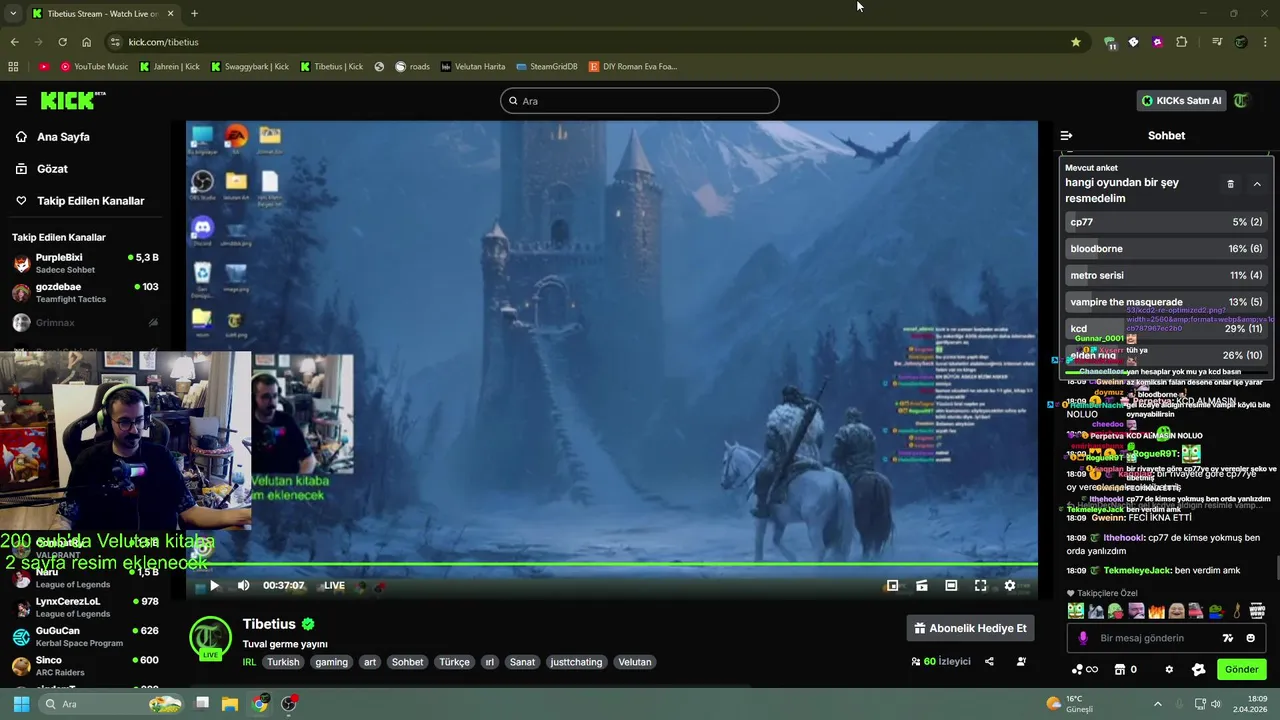The height and width of the screenshot is (720, 1280).
Task: Vote for metro serisi in the poll
Action: 1166,275
